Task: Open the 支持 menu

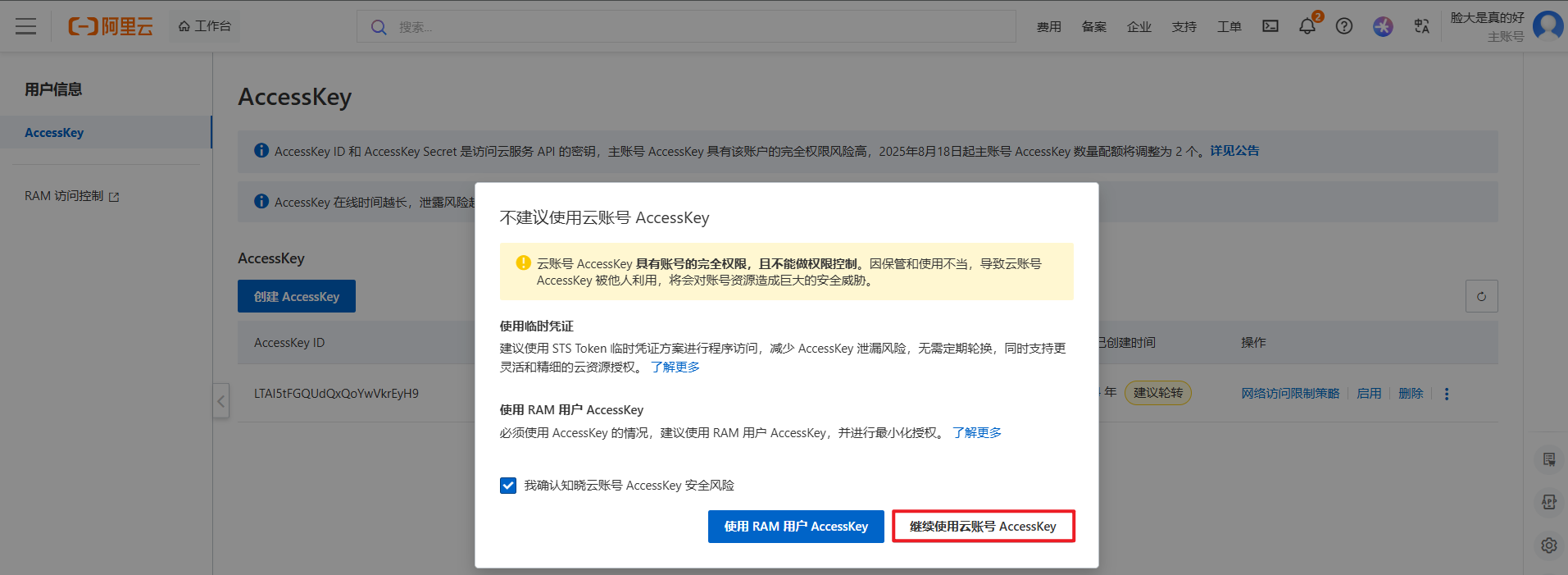Action: [1184, 27]
